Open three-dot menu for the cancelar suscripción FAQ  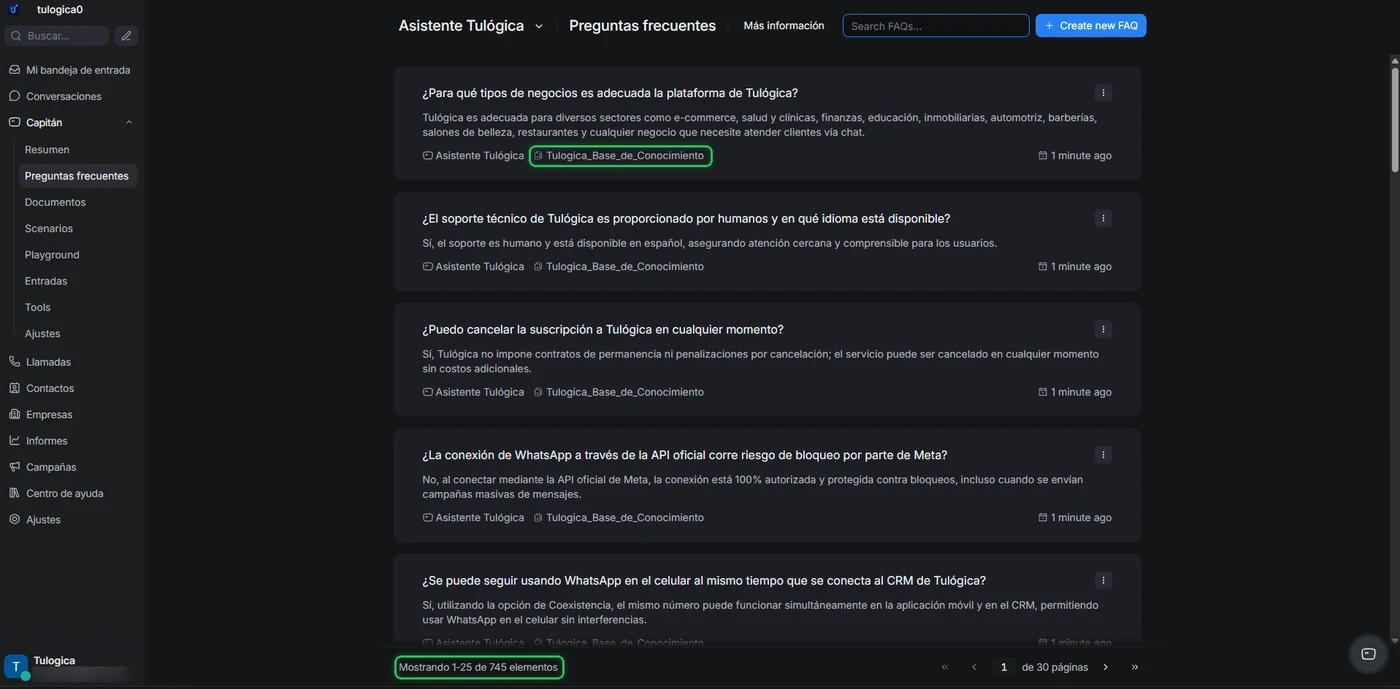[x=1103, y=329]
